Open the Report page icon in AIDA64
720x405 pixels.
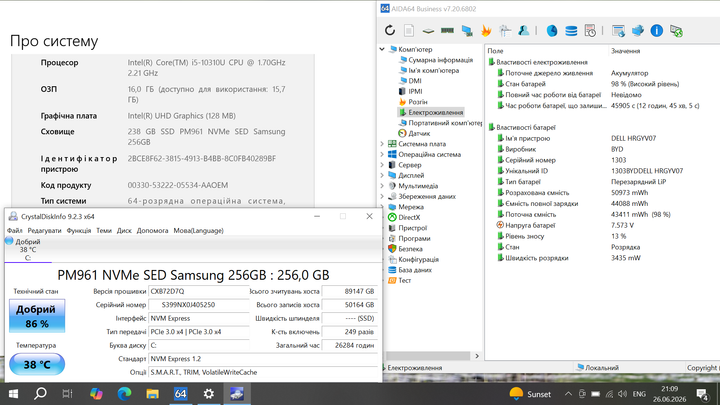point(409,31)
